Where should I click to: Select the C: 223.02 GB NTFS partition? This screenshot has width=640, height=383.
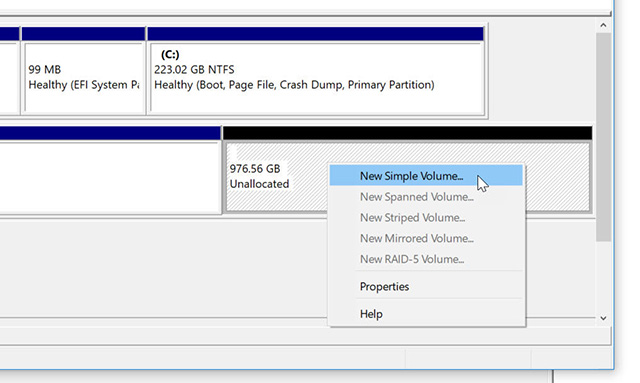pos(316,78)
